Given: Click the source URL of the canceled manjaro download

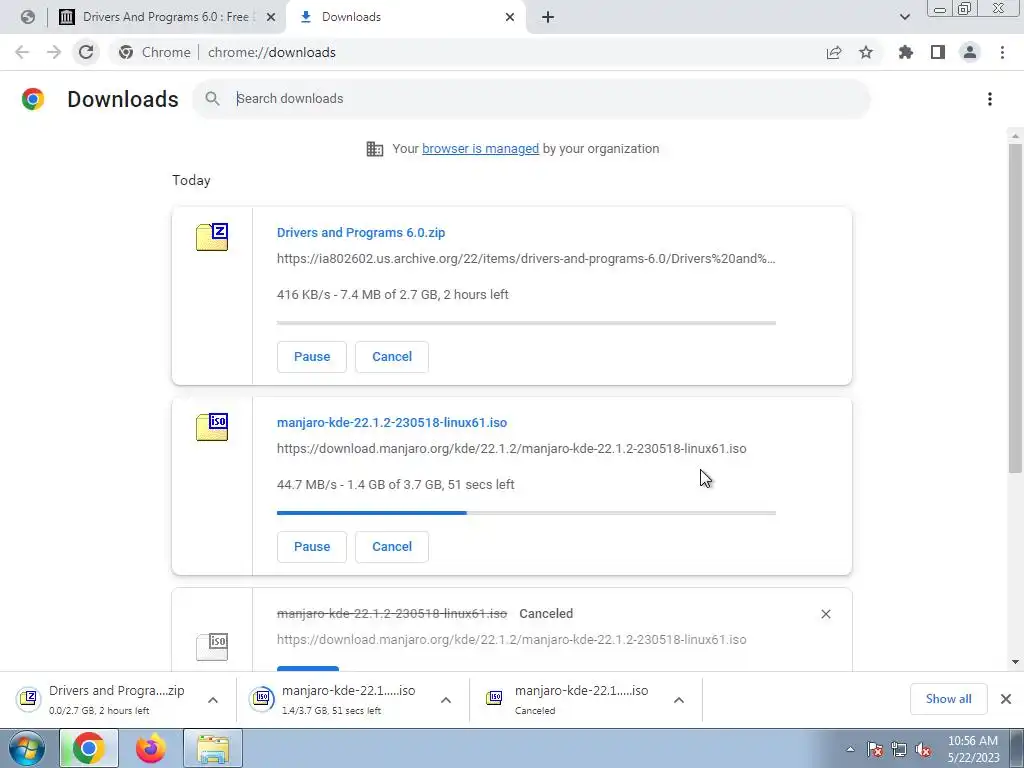Looking at the screenshot, I should click(x=511, y=640).
